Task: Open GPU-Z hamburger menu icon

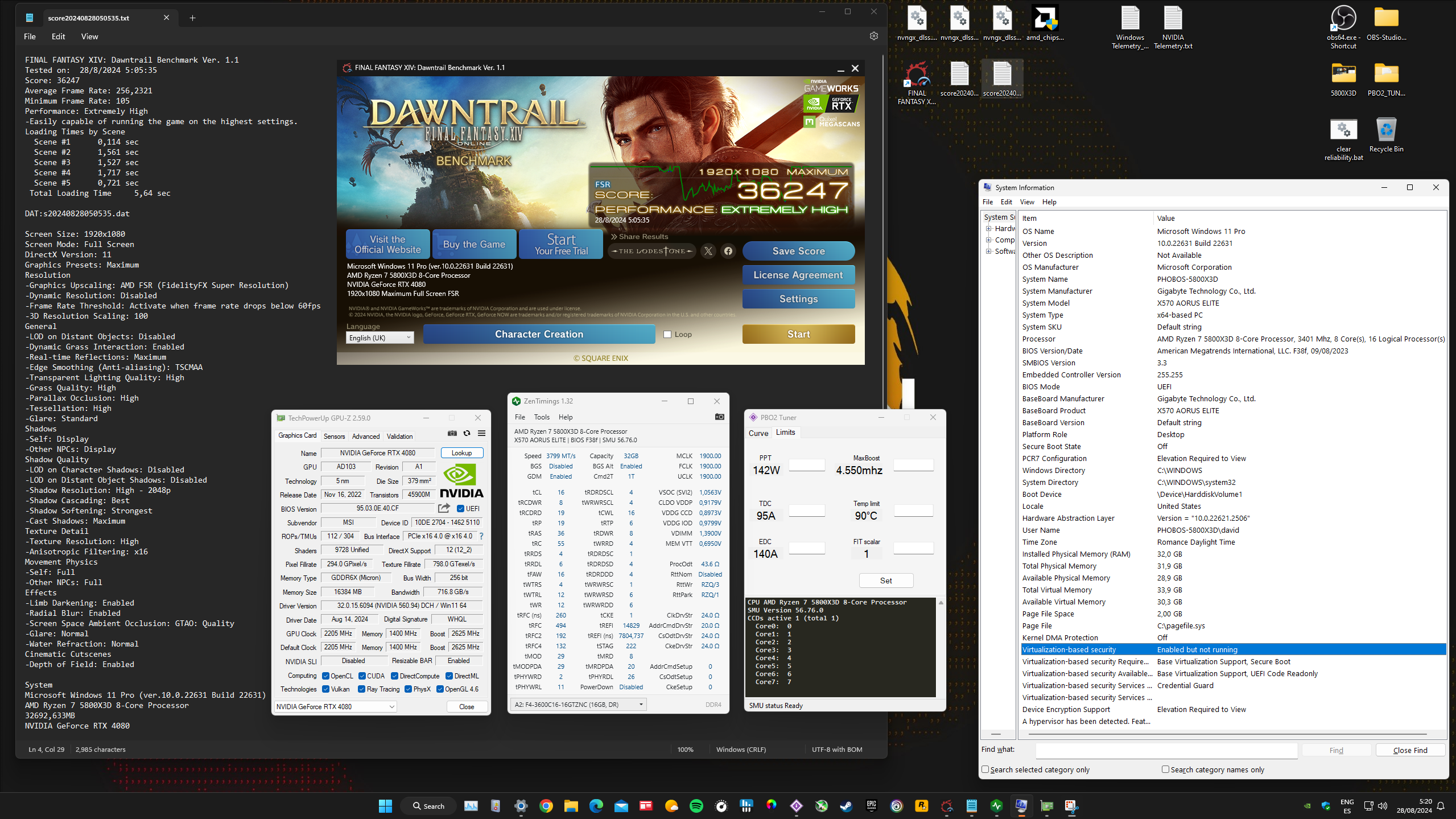Action: pos(481,433)
